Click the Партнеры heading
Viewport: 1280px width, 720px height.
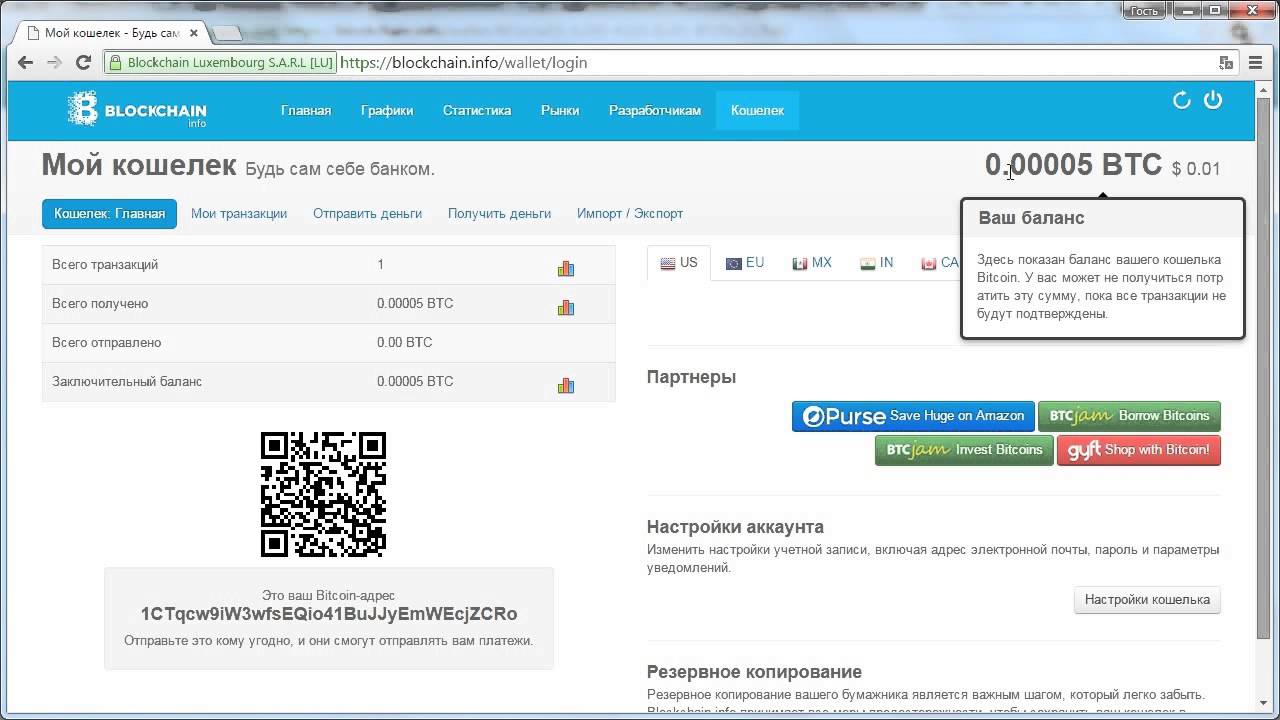pos(691,377)
